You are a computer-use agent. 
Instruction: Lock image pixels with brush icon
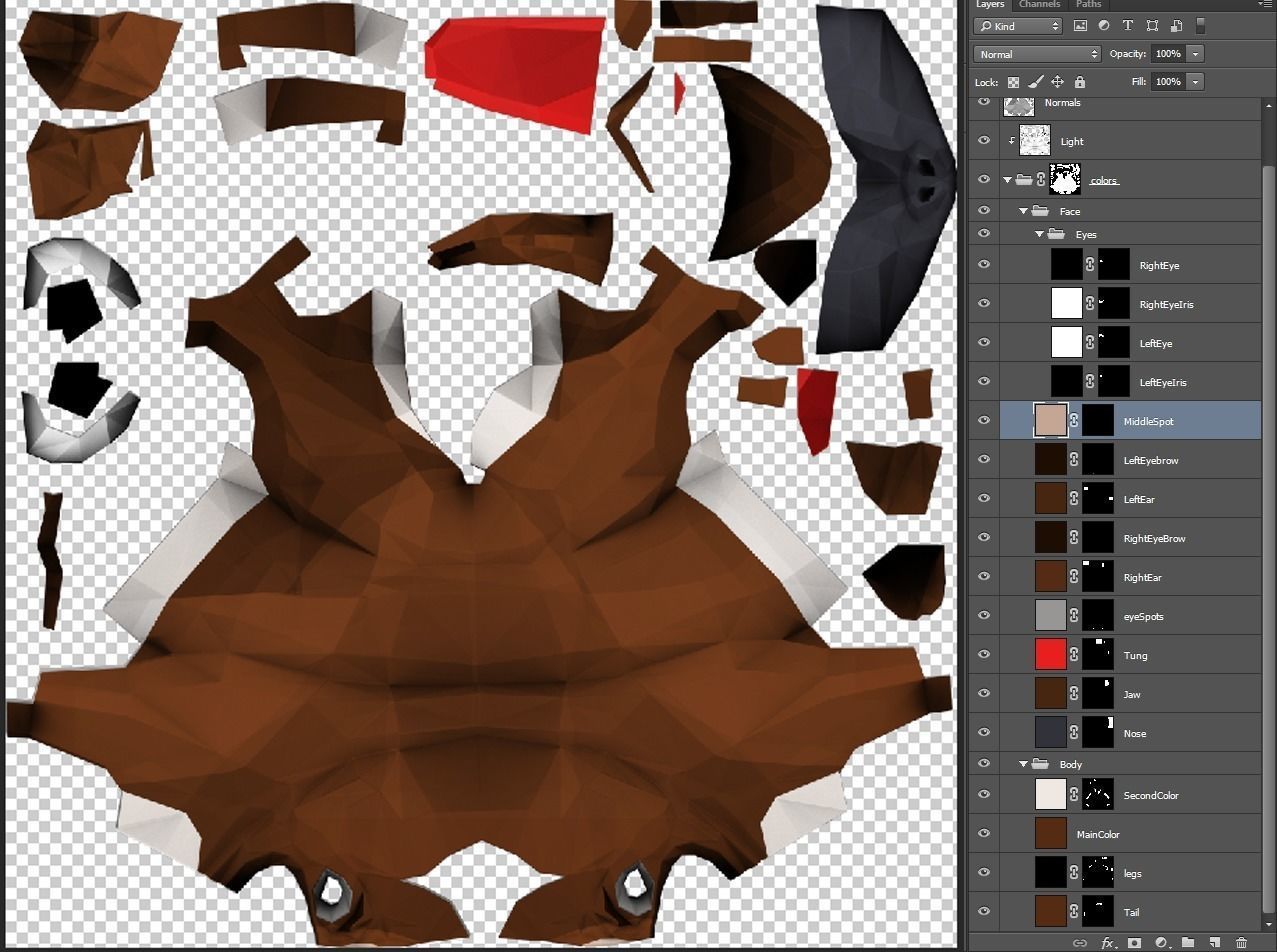pyautogui.click(x=1036, y=82)
